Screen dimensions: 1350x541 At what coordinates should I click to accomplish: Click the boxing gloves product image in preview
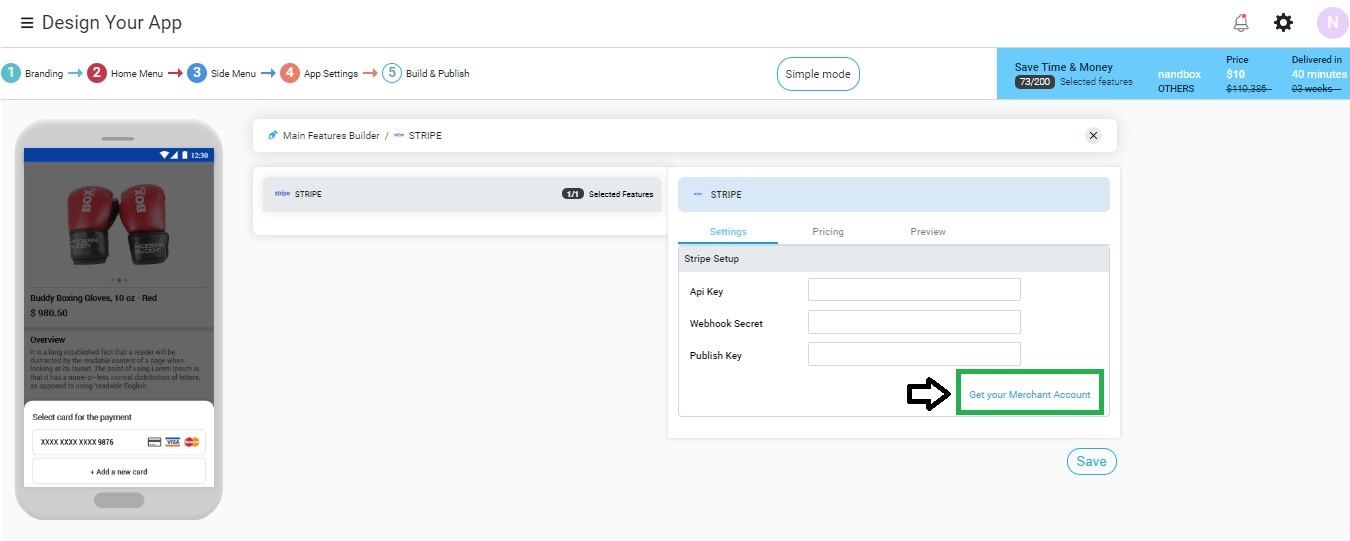tap(118, 226)
